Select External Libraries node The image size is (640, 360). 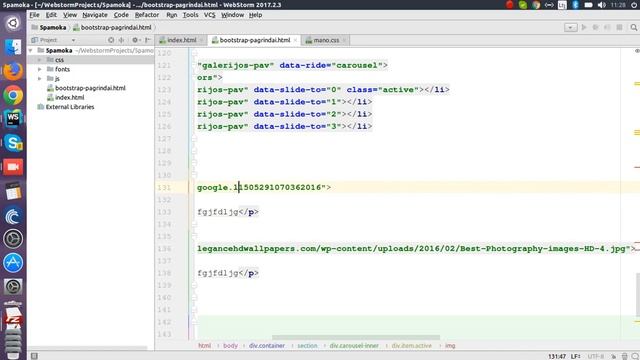(x=70, y=107)
